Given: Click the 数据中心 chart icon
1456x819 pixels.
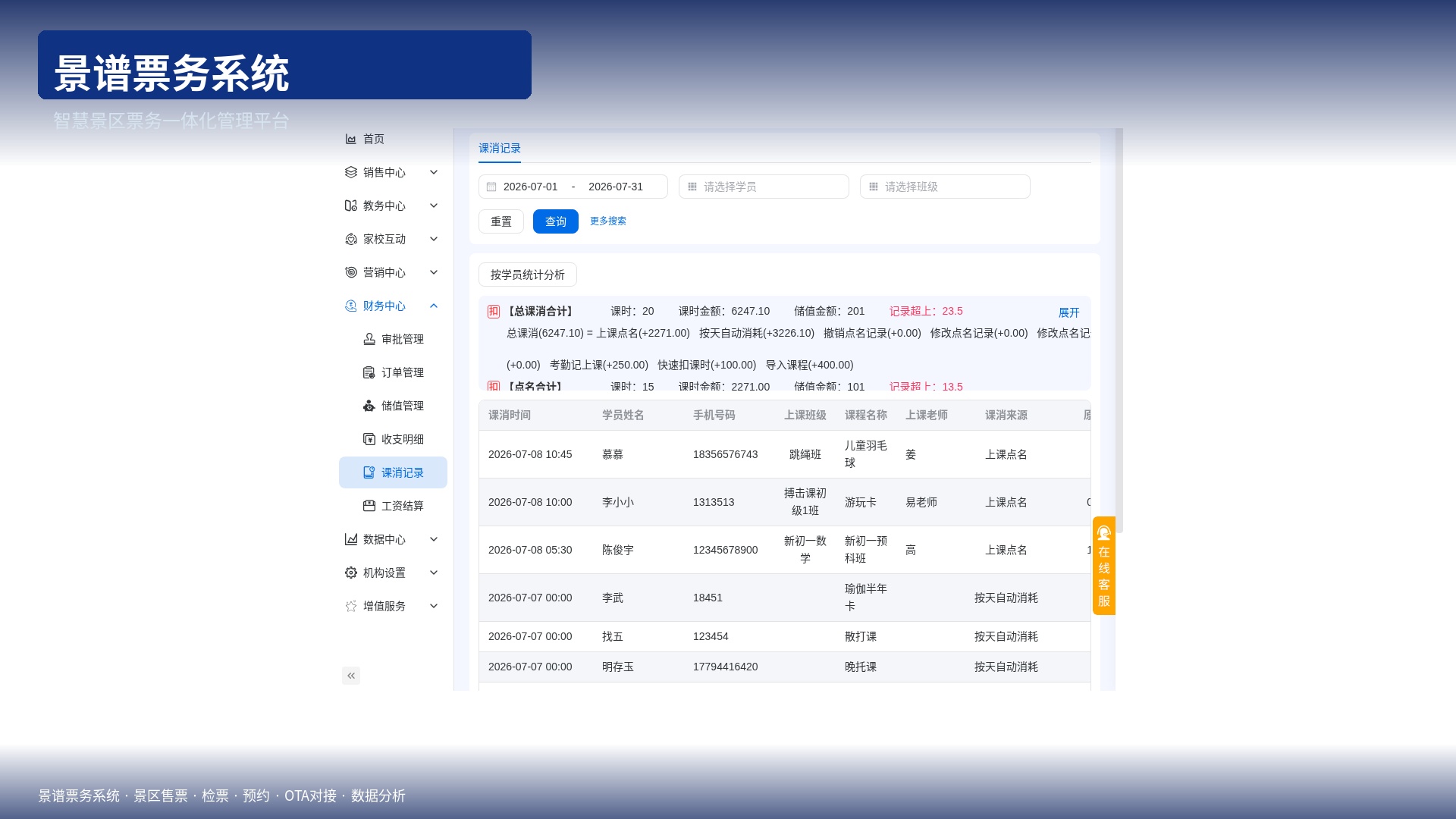Looking at the screenshot, I should click(350, 539).
